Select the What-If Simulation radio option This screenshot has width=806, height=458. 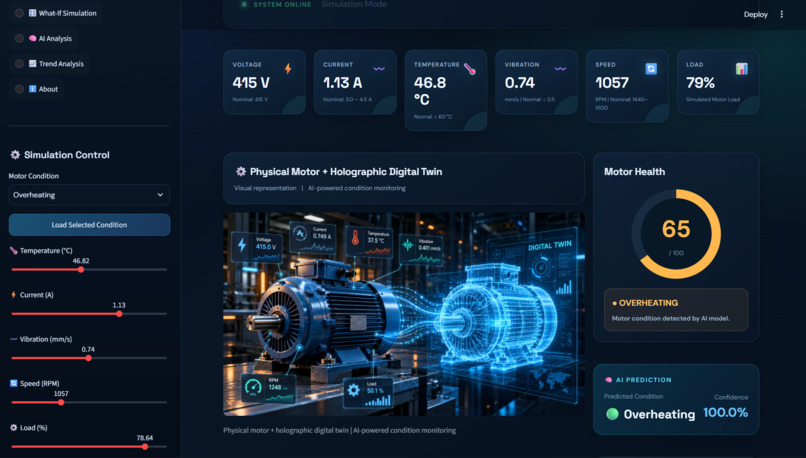point(19,13)
